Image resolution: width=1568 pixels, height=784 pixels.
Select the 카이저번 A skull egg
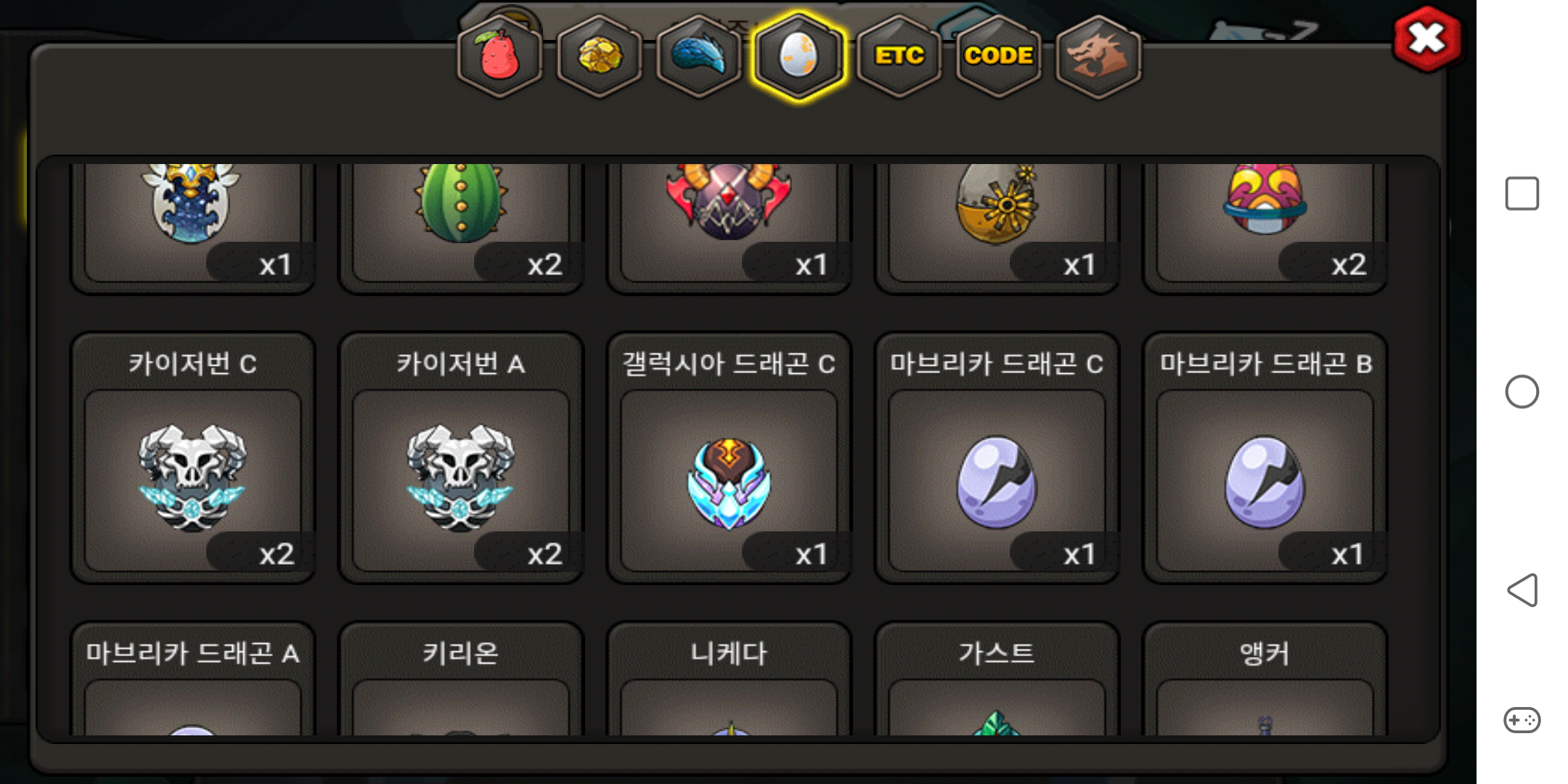[x=460, y=457]
